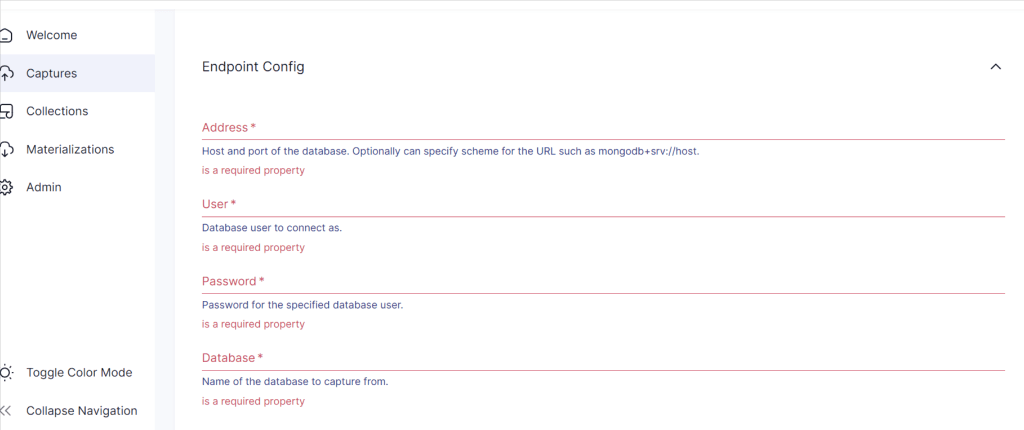Click the Materializations cloud download icon
Image resolution: width=1024 pixels, height=430 pixels.
click(6, 149)
